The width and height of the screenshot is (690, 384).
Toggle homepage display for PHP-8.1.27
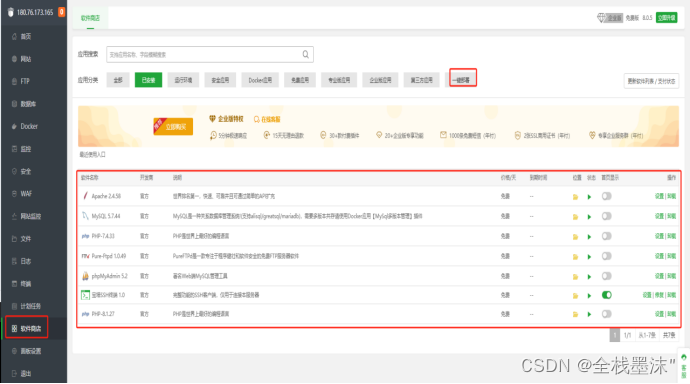[x=606, y=314]
